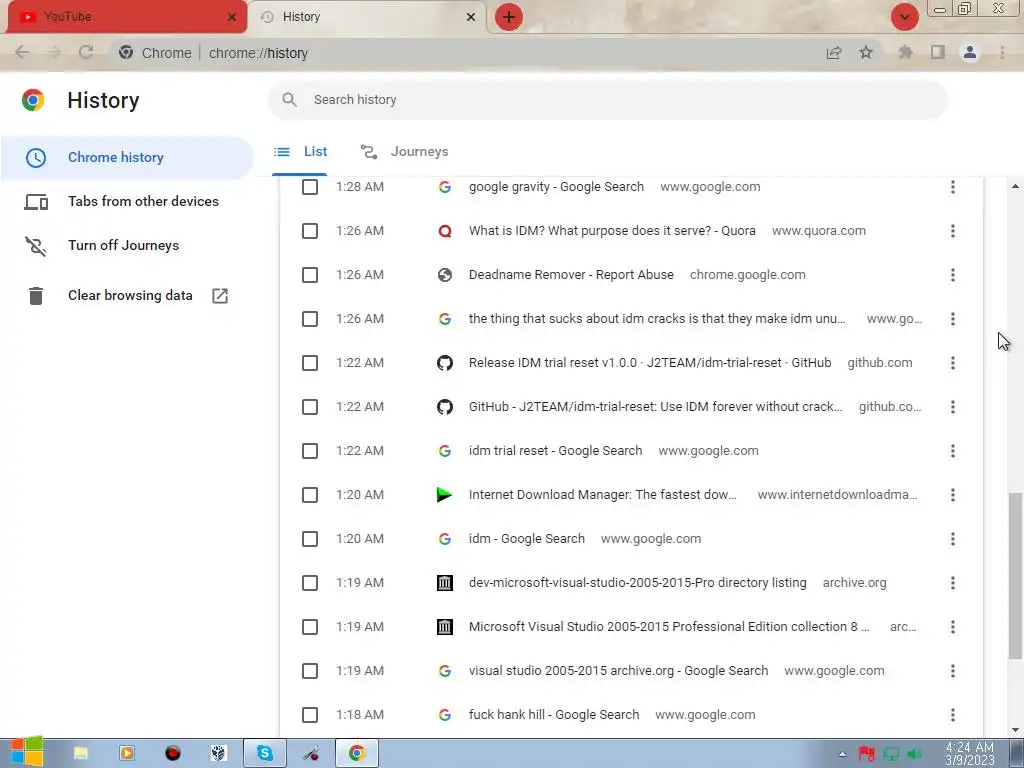Check the box for GitHub J2TEAM/idm-trial-reset entry
Image resolution: width=1024 pixels, height=768 pixels.
click(x=310, y=407)
